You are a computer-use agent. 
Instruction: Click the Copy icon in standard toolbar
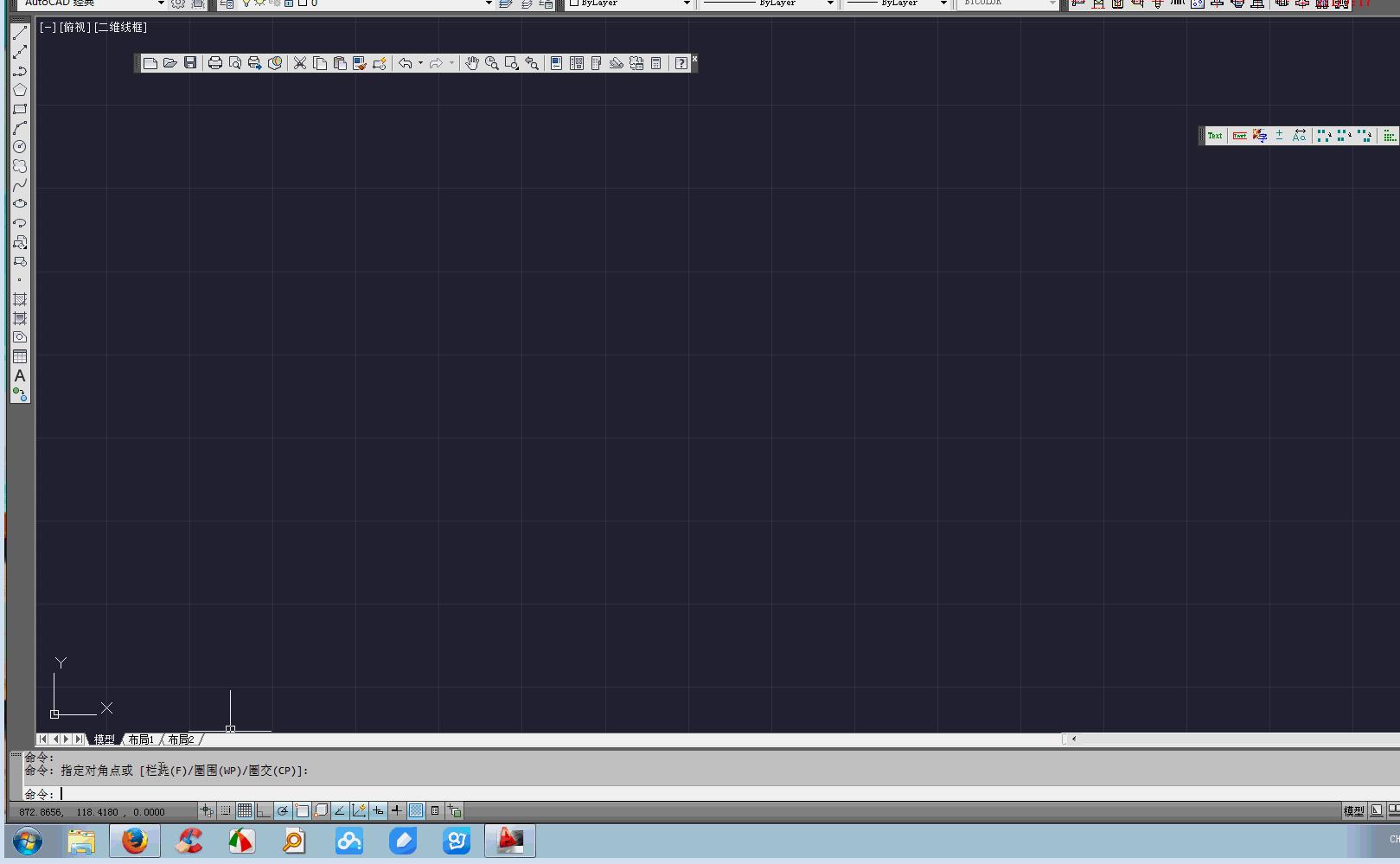pyautogui.click(x=320, y=63)
